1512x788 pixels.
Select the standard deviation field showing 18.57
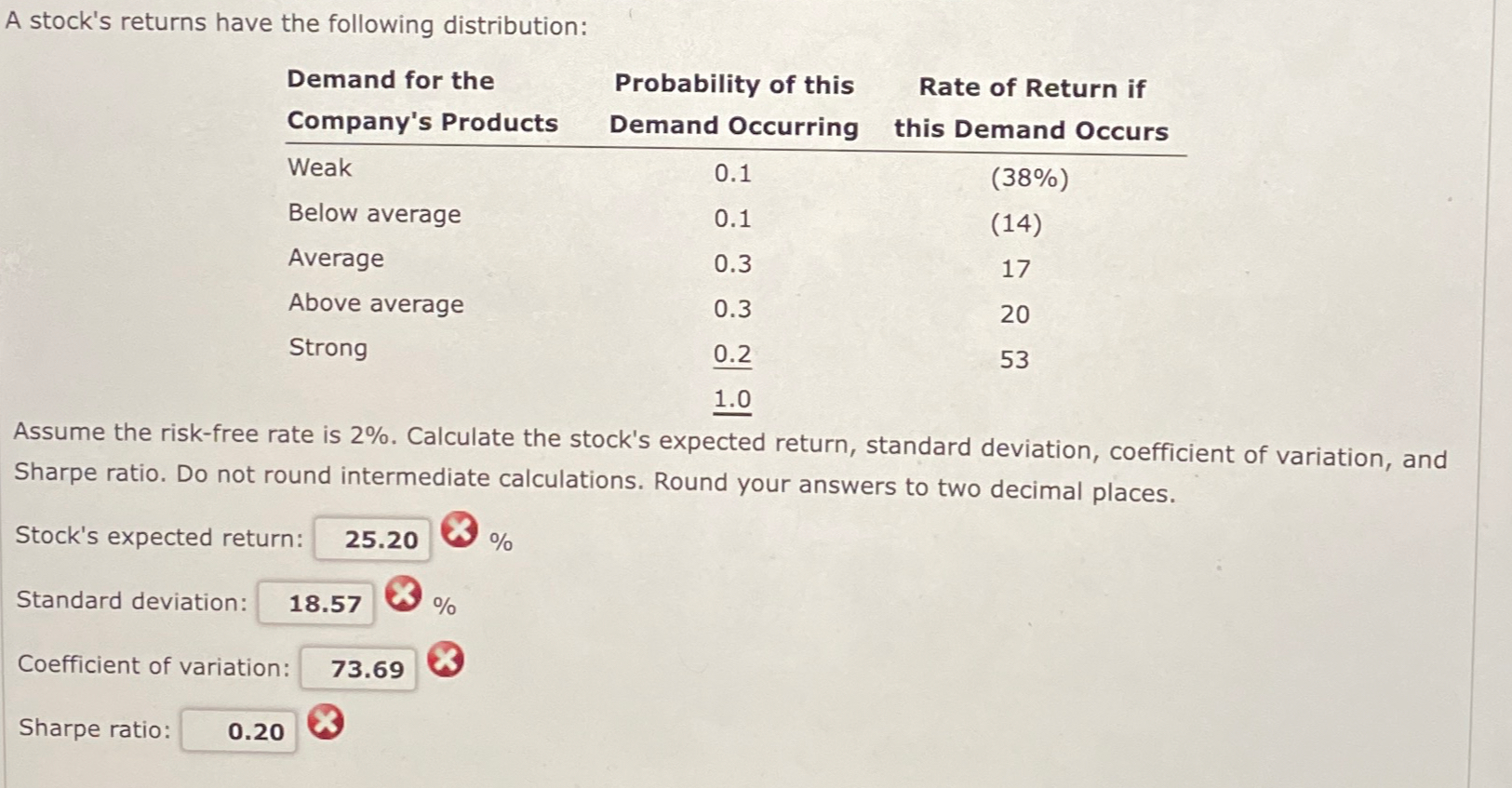click(315, 603)
